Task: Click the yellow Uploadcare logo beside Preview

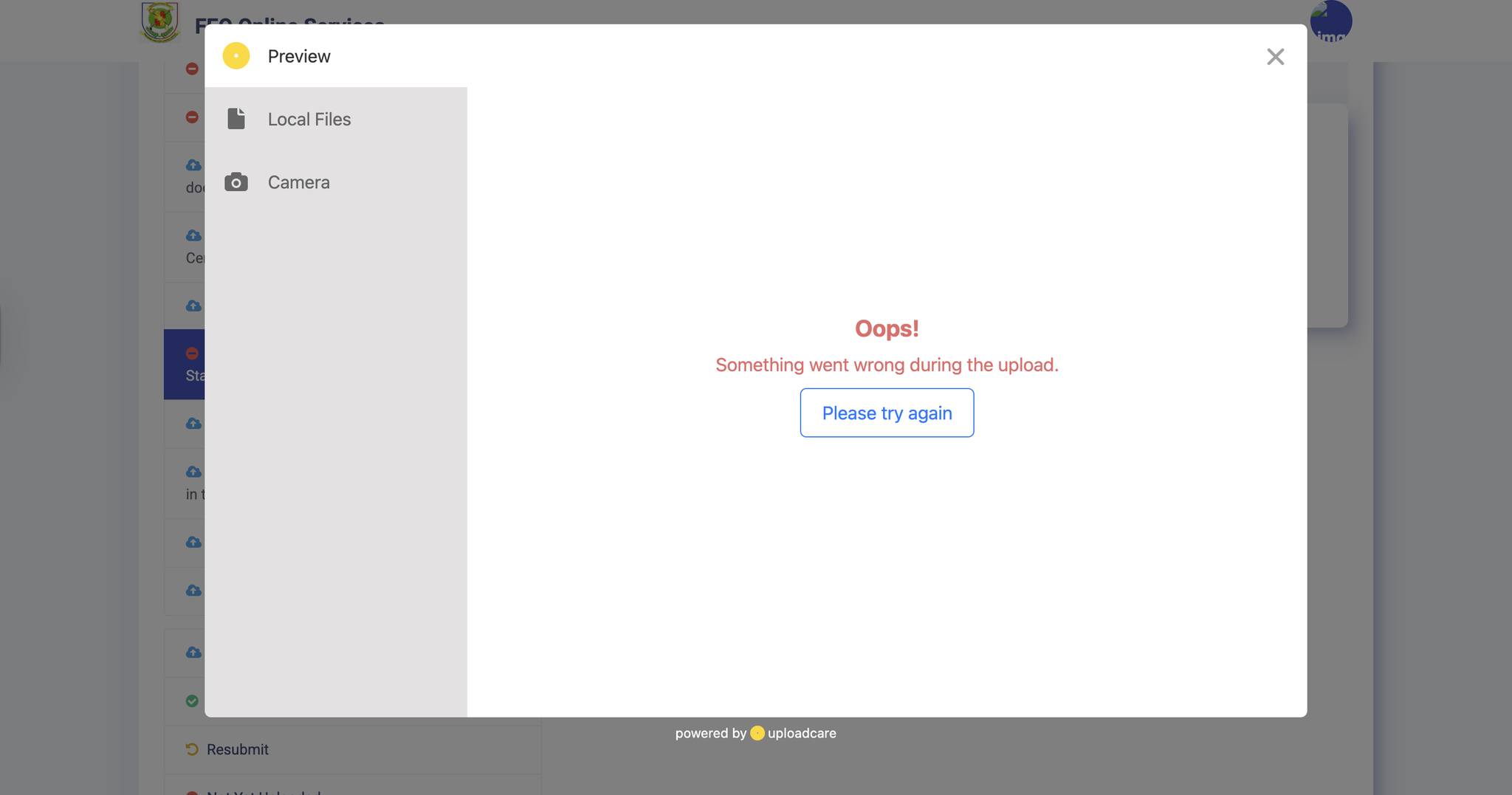Action: point(236,56)
